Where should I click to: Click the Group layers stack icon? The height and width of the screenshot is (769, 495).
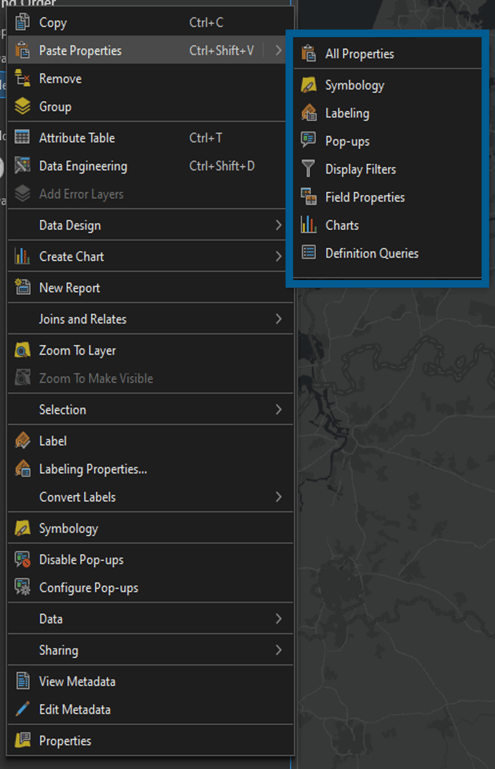point(23,106)
